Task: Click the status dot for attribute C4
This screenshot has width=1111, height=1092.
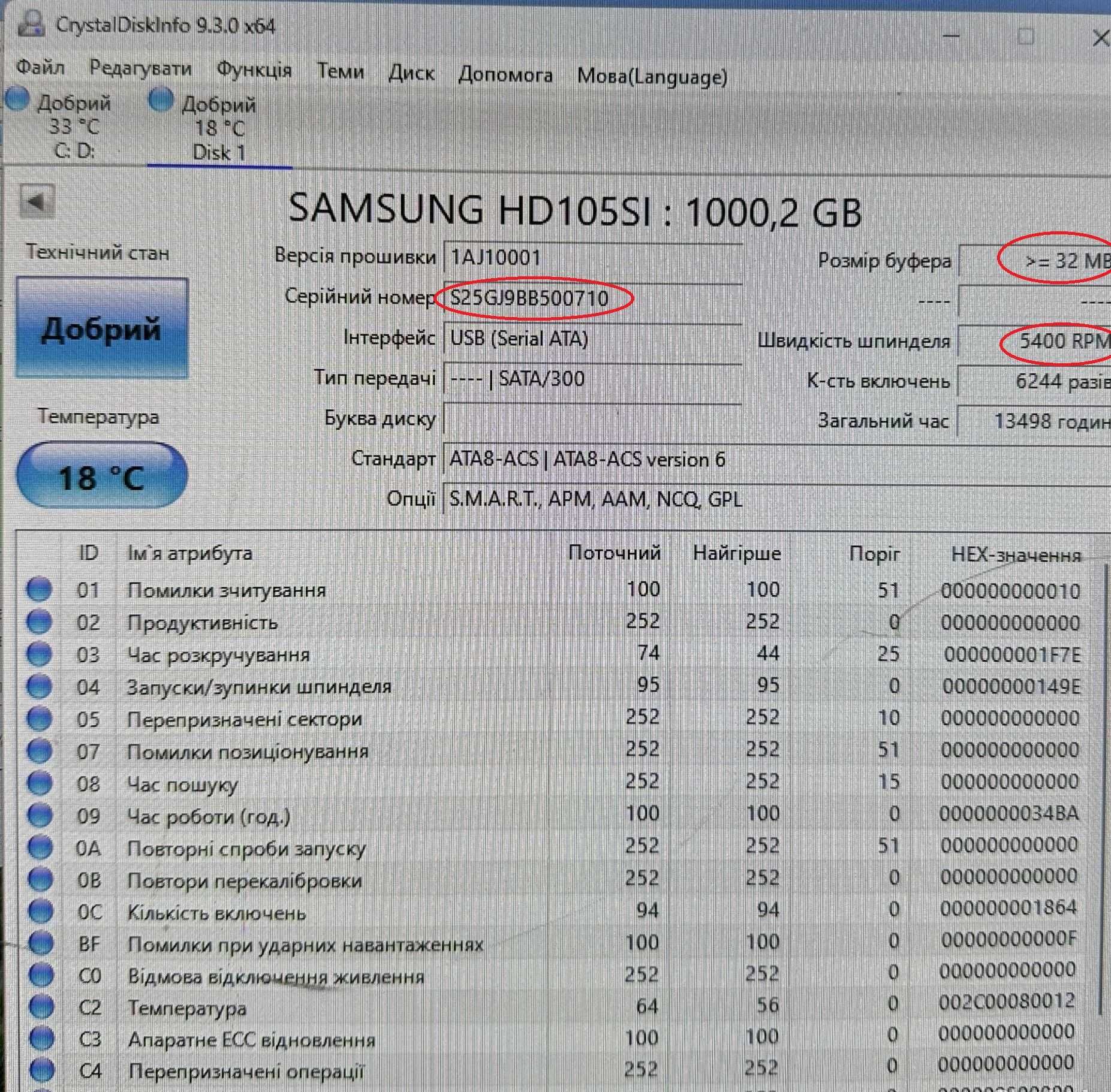Action: click(42, 1070)
